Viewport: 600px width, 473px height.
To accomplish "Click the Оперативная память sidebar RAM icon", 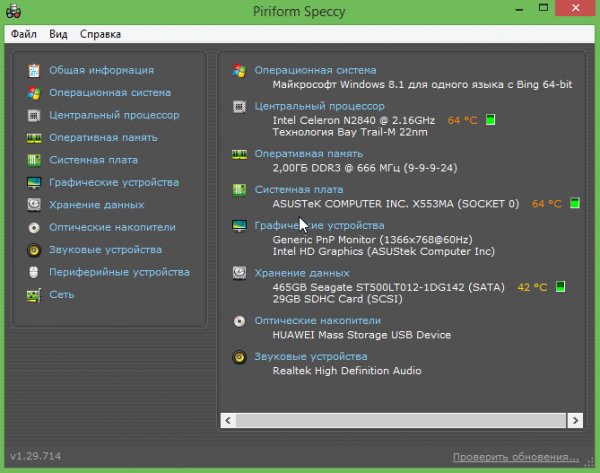I will (x=34, y=138).
